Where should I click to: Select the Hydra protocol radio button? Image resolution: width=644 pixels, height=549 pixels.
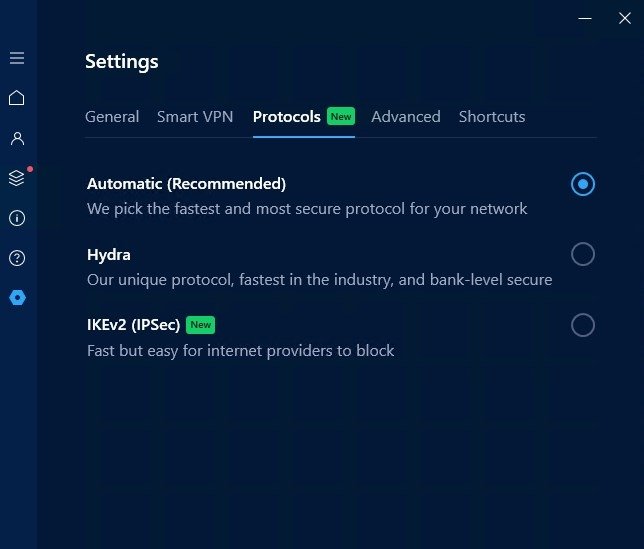click(x=582, y=254)
